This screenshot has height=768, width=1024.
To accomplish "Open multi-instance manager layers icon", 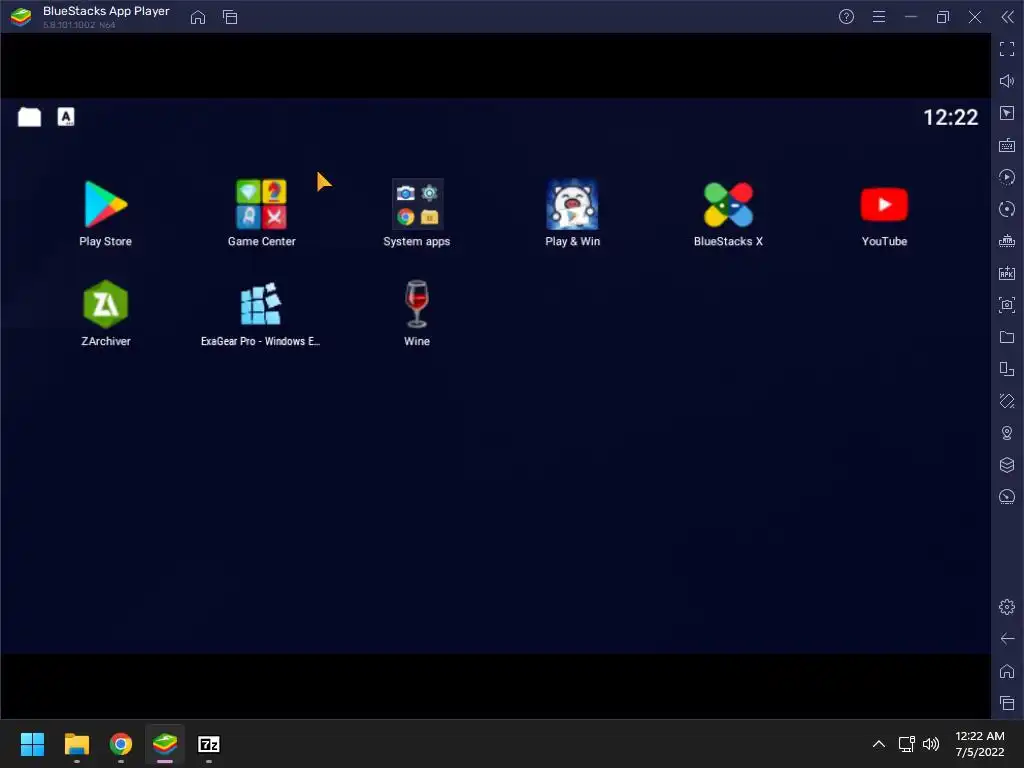I will coord(1007,465).
